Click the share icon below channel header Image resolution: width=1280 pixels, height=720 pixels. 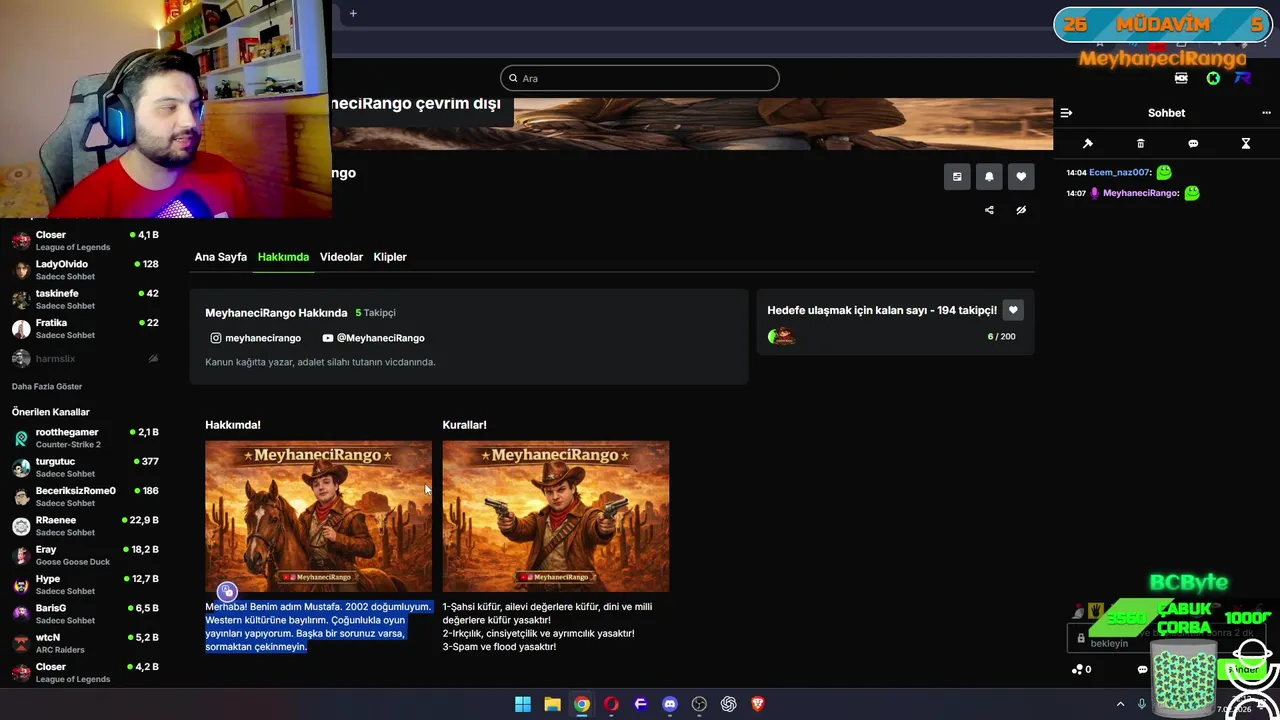point(989,210)
